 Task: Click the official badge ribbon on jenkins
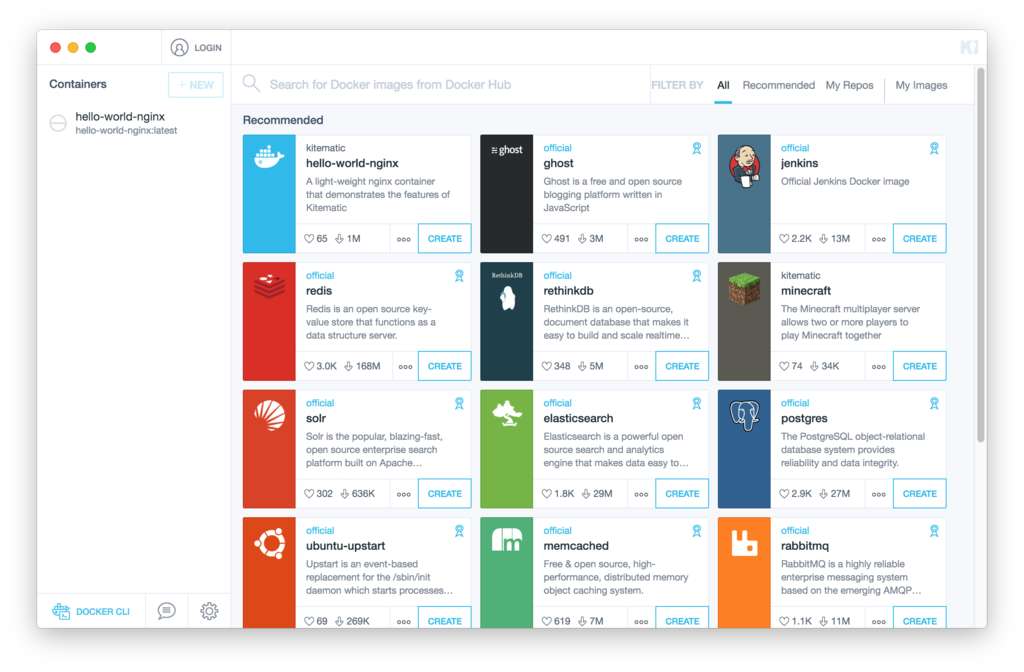[x=934, y=148]
